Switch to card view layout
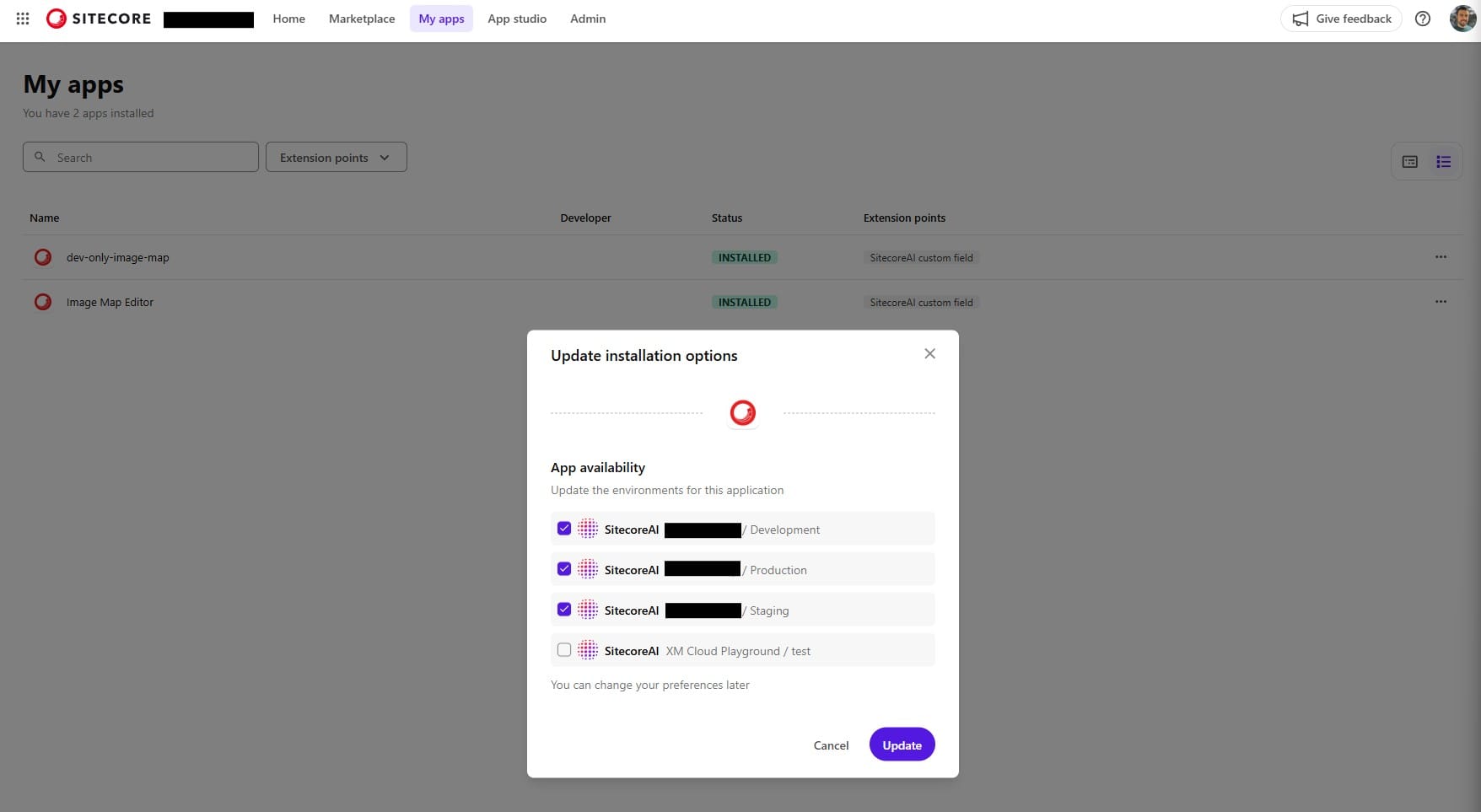This screenshot has width=1481, height=812. click(x=1410, y=162)
